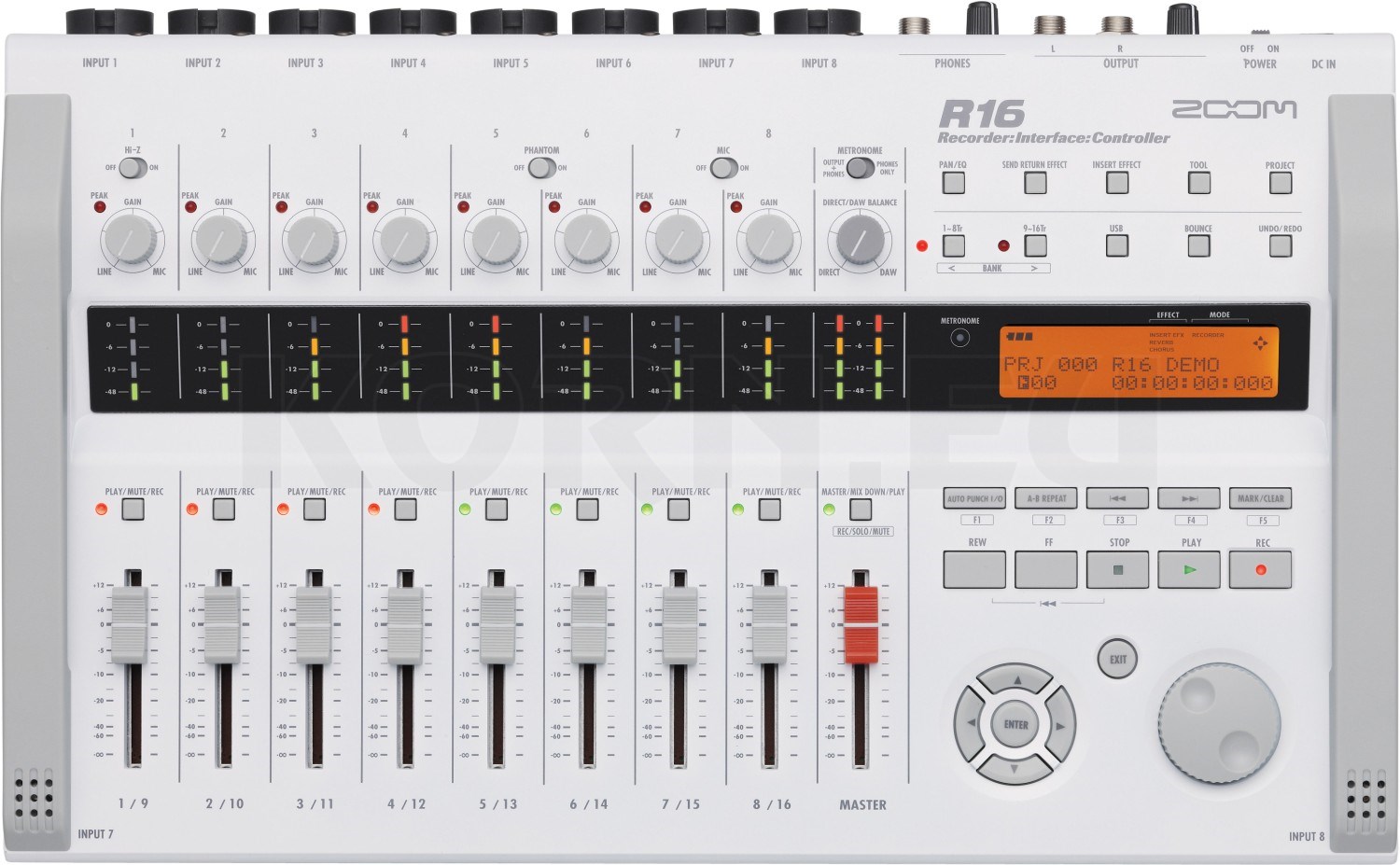This screenshot has height=865, width=1400.
Task: Open the INSERT EFFECT section
Action: click(x=1116, y=182)
